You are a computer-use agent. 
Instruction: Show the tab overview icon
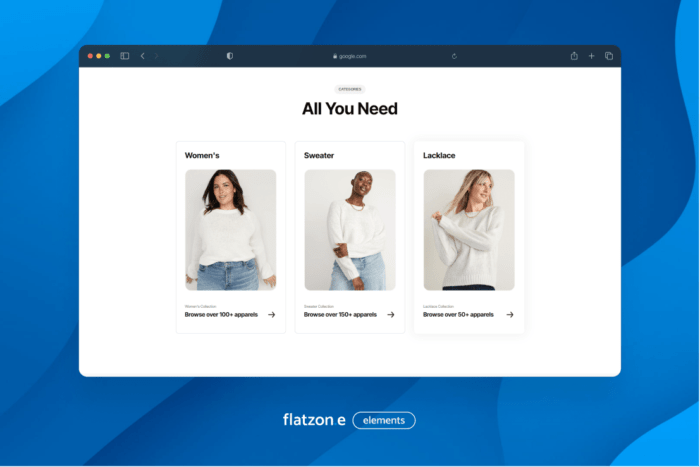608,56
